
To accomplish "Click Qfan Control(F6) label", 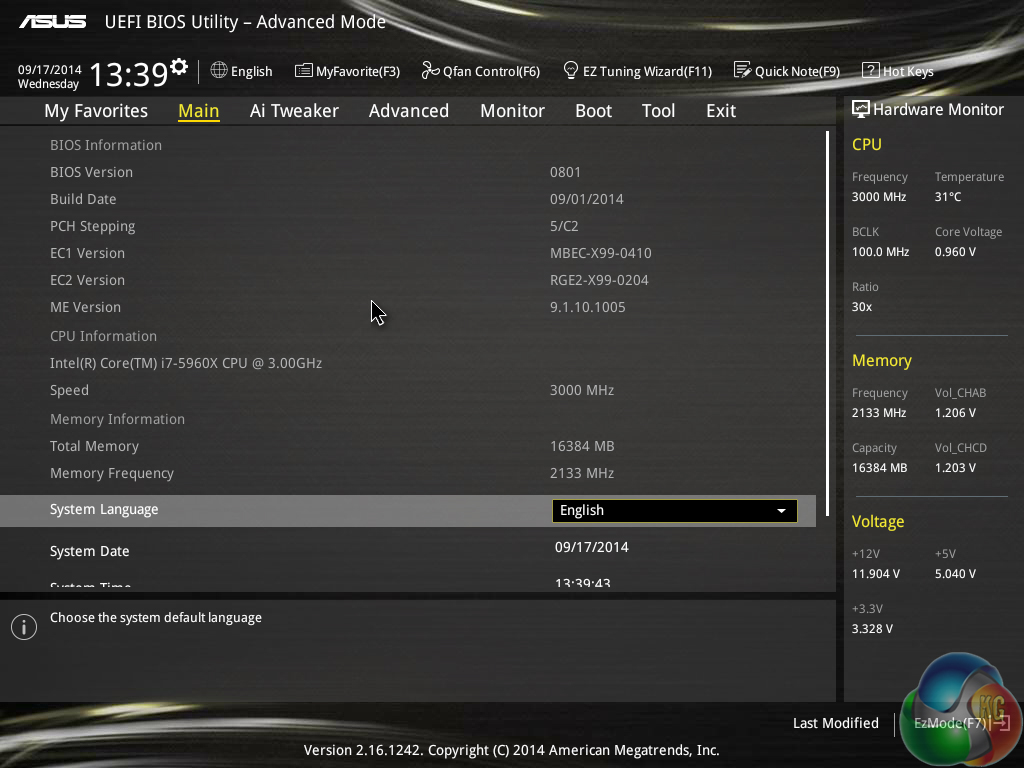I will (491, 71).
